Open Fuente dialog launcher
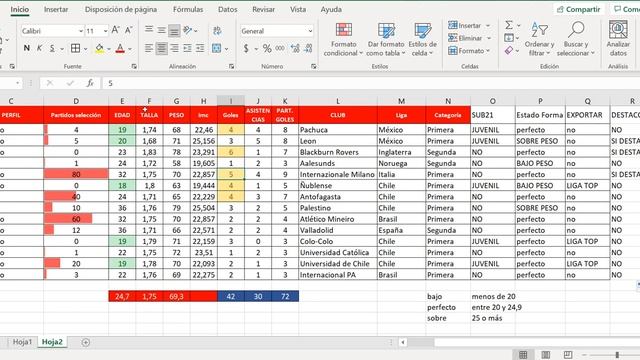Screen dimensions: 640x360 tap(134, 66)
